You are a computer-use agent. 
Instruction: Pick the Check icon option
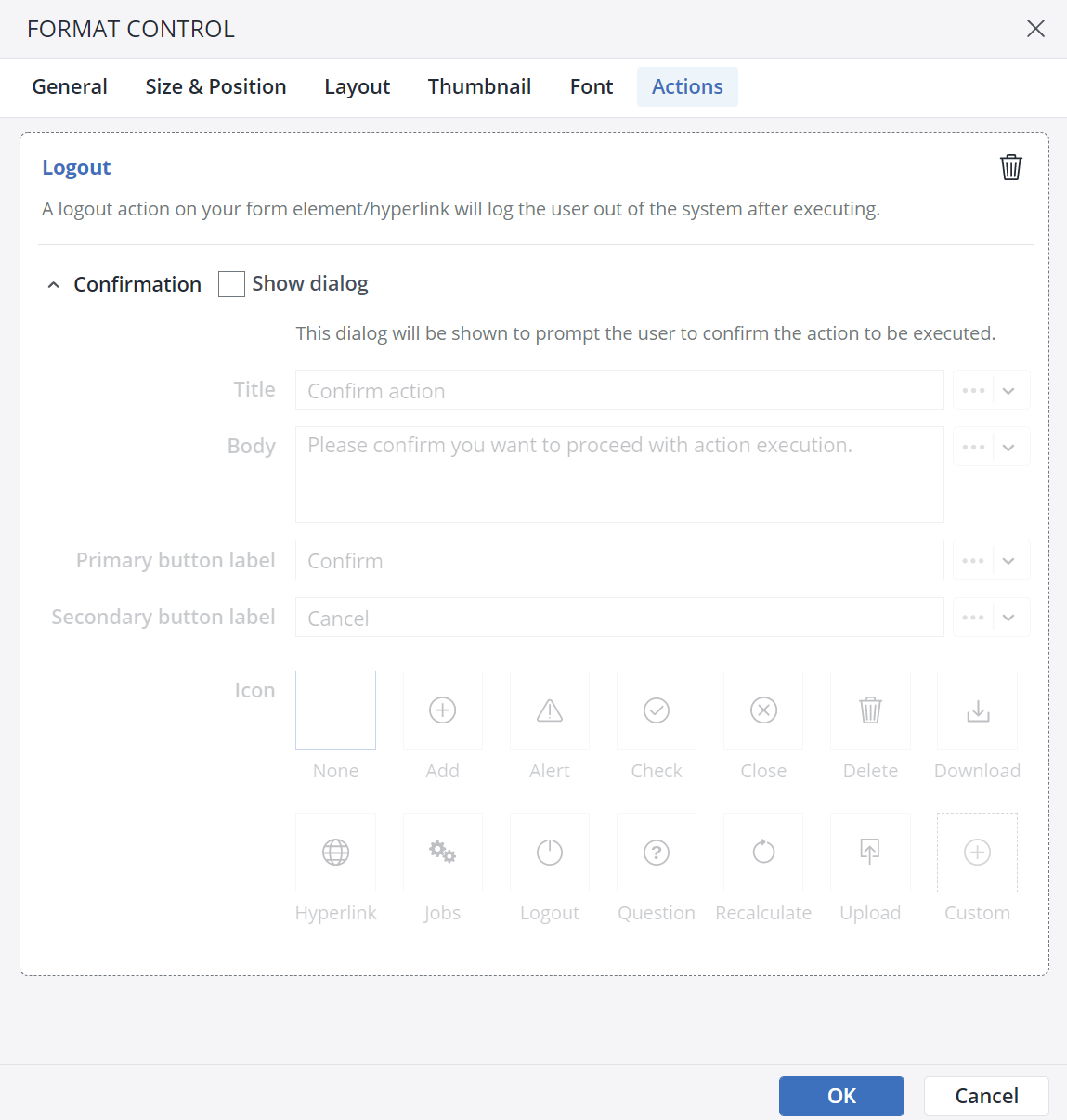pos(656,710)
